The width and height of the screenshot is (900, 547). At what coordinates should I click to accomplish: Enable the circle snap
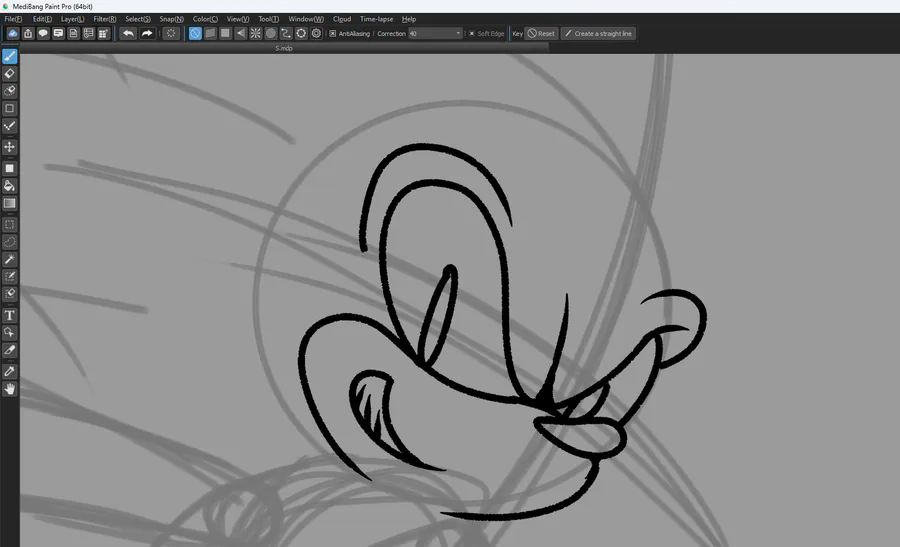point(271,33)
